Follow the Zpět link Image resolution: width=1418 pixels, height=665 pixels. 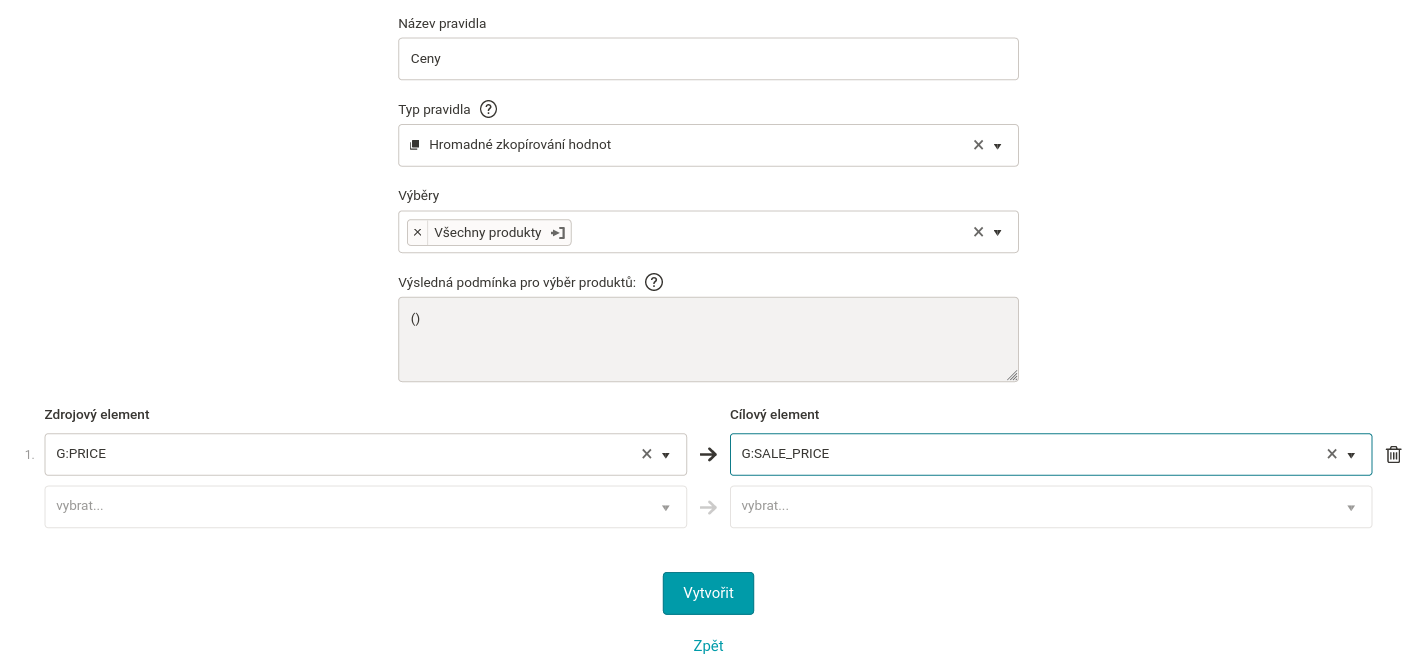pos(708,646)
